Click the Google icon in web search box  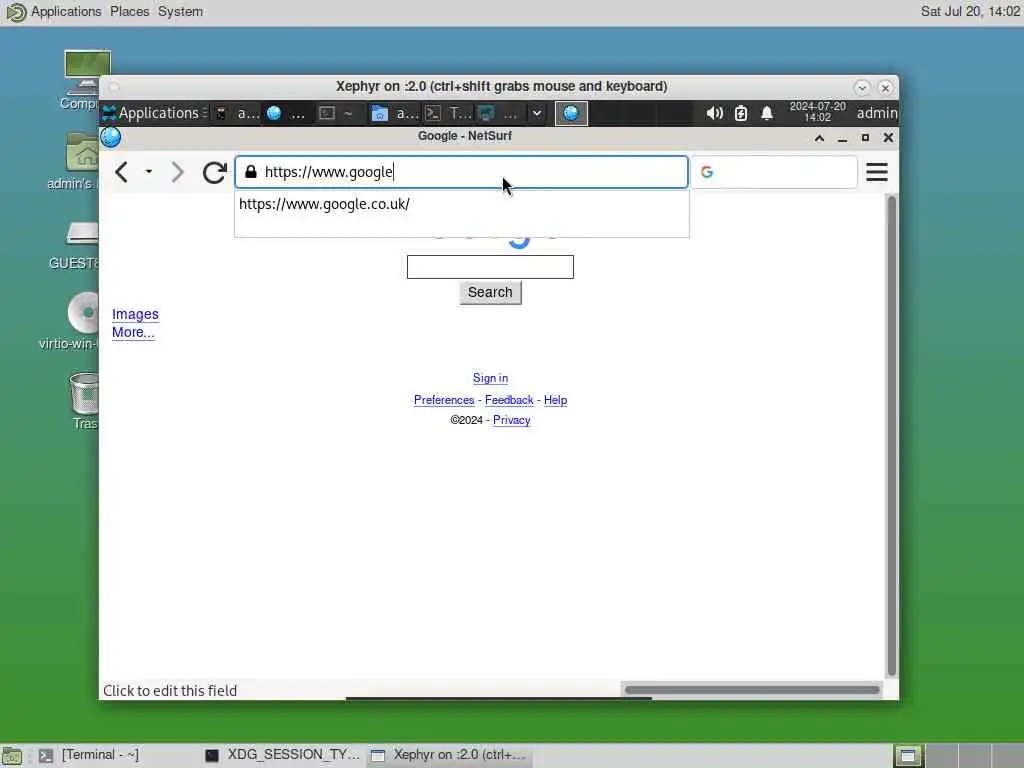[x=707, y=172]
